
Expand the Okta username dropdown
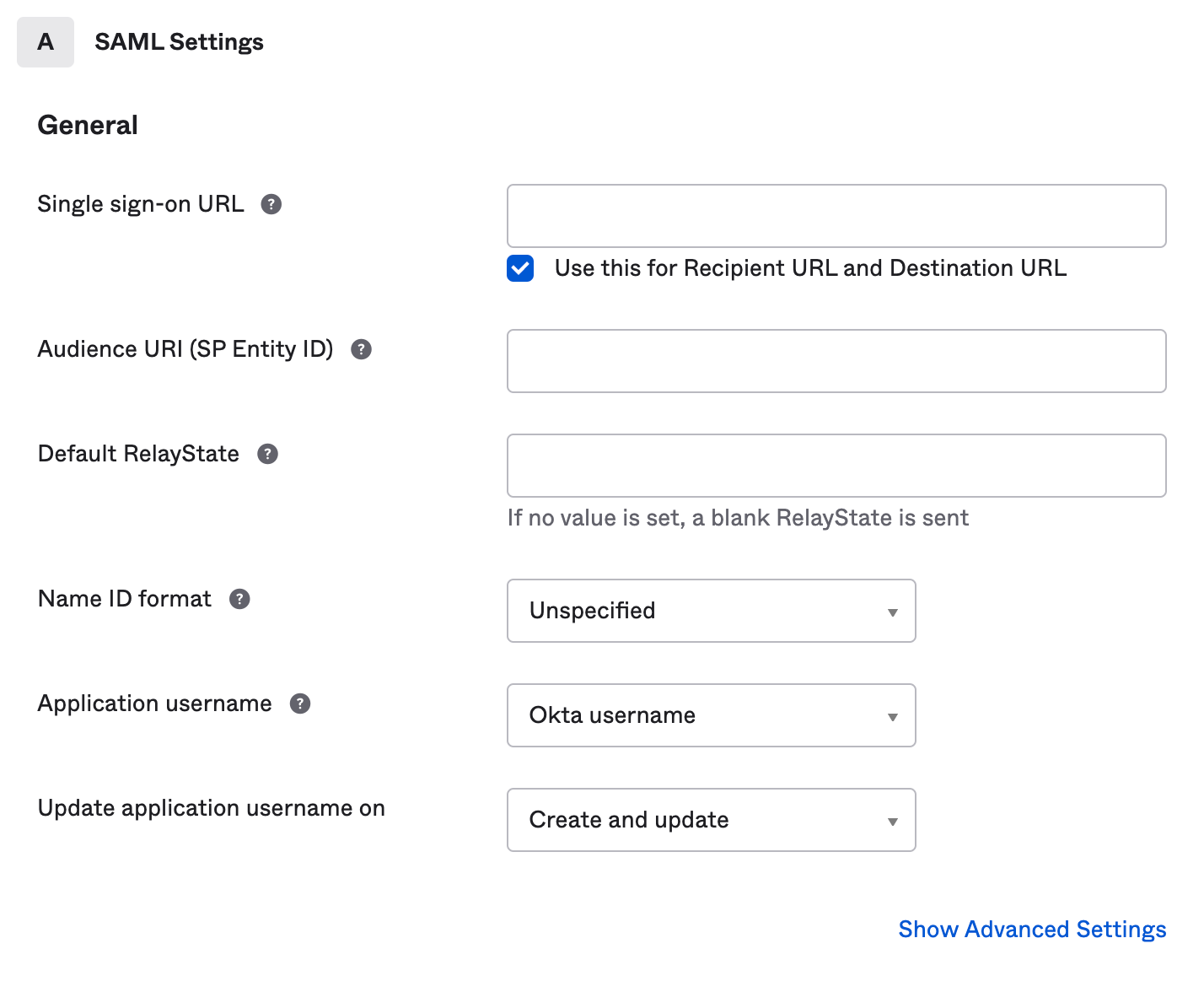point(711,715)
